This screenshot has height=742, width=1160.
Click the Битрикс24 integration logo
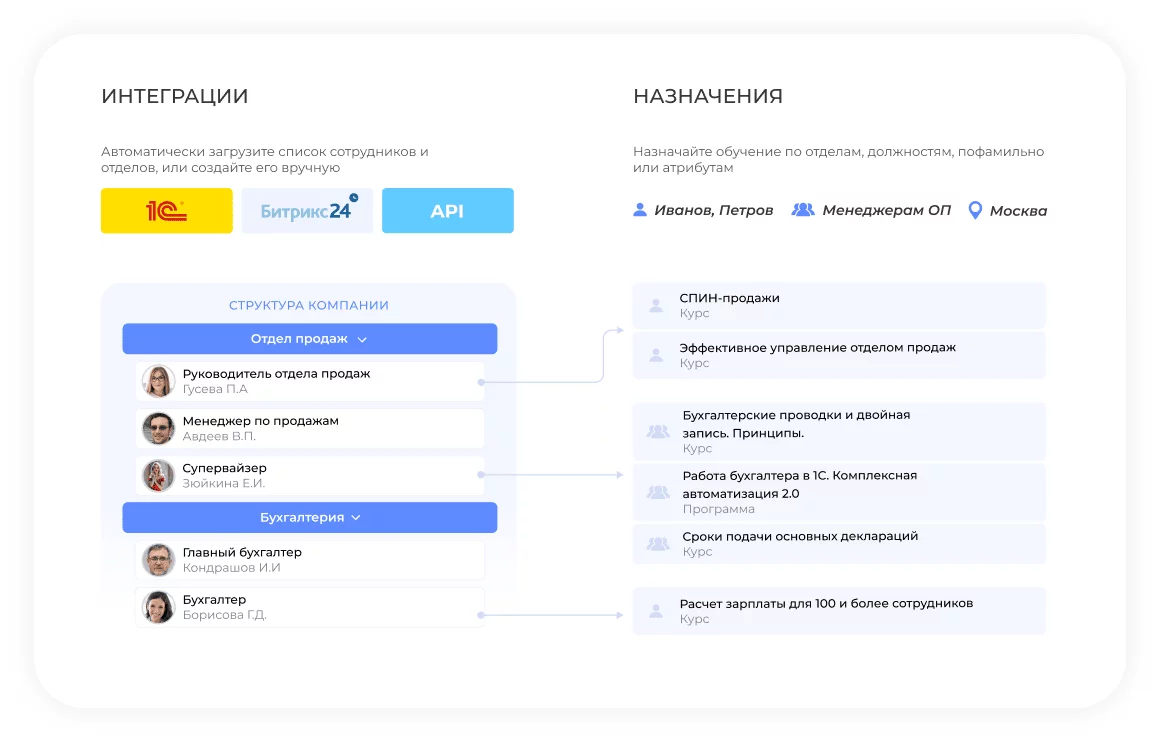307,211
